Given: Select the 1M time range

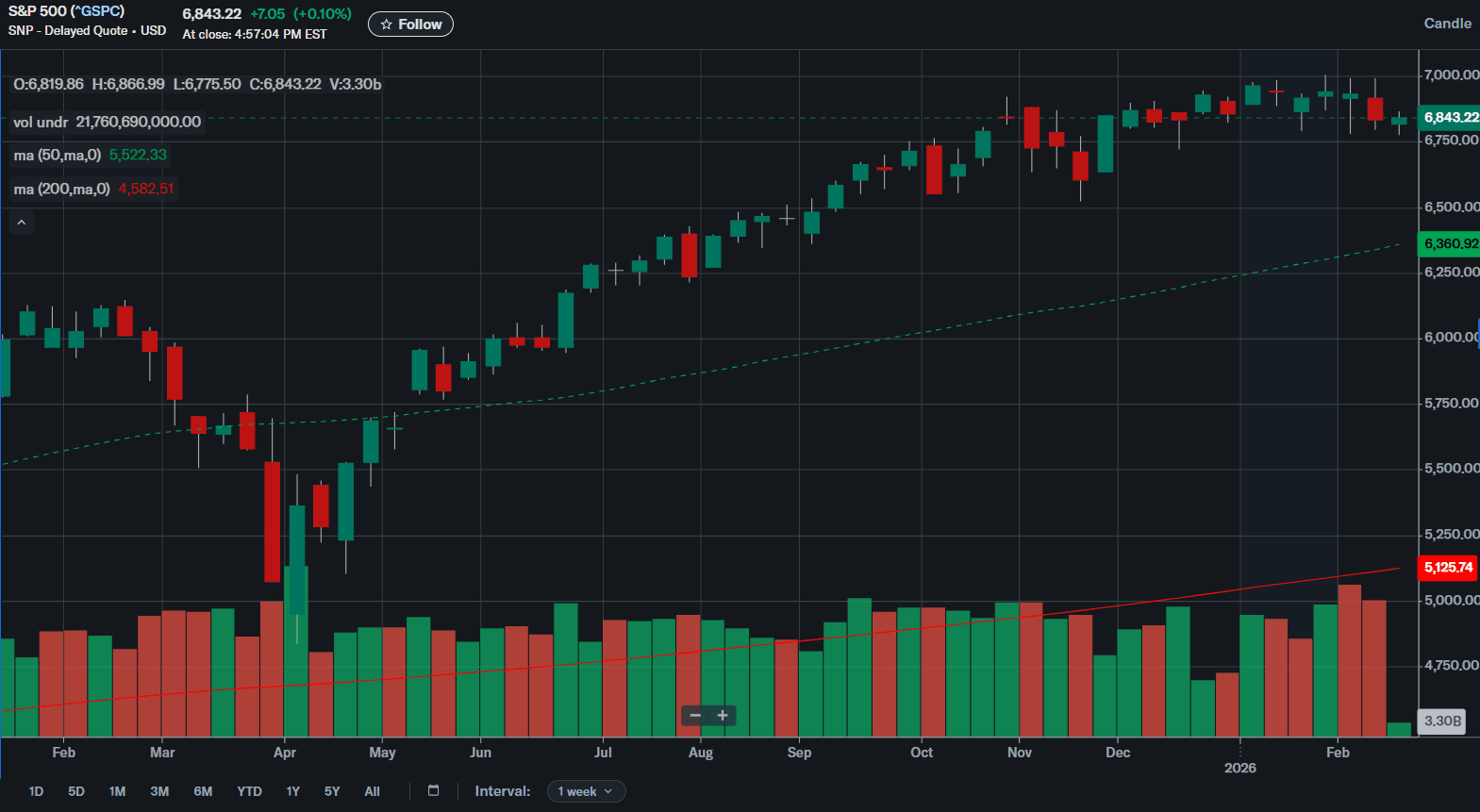Looking at the screenshot, I should [117, 791].
